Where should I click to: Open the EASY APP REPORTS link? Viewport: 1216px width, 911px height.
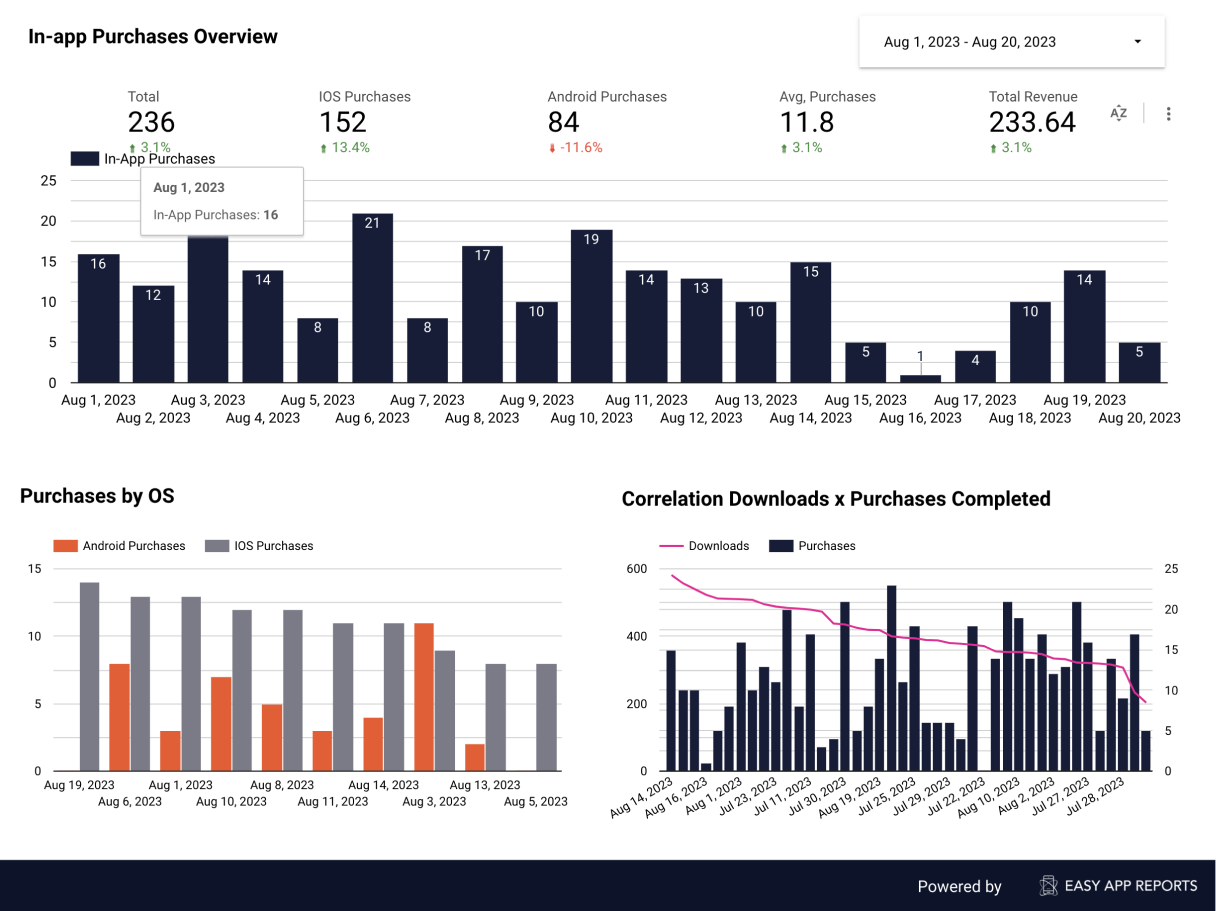pyautogui.click(x=1131, y=886)
